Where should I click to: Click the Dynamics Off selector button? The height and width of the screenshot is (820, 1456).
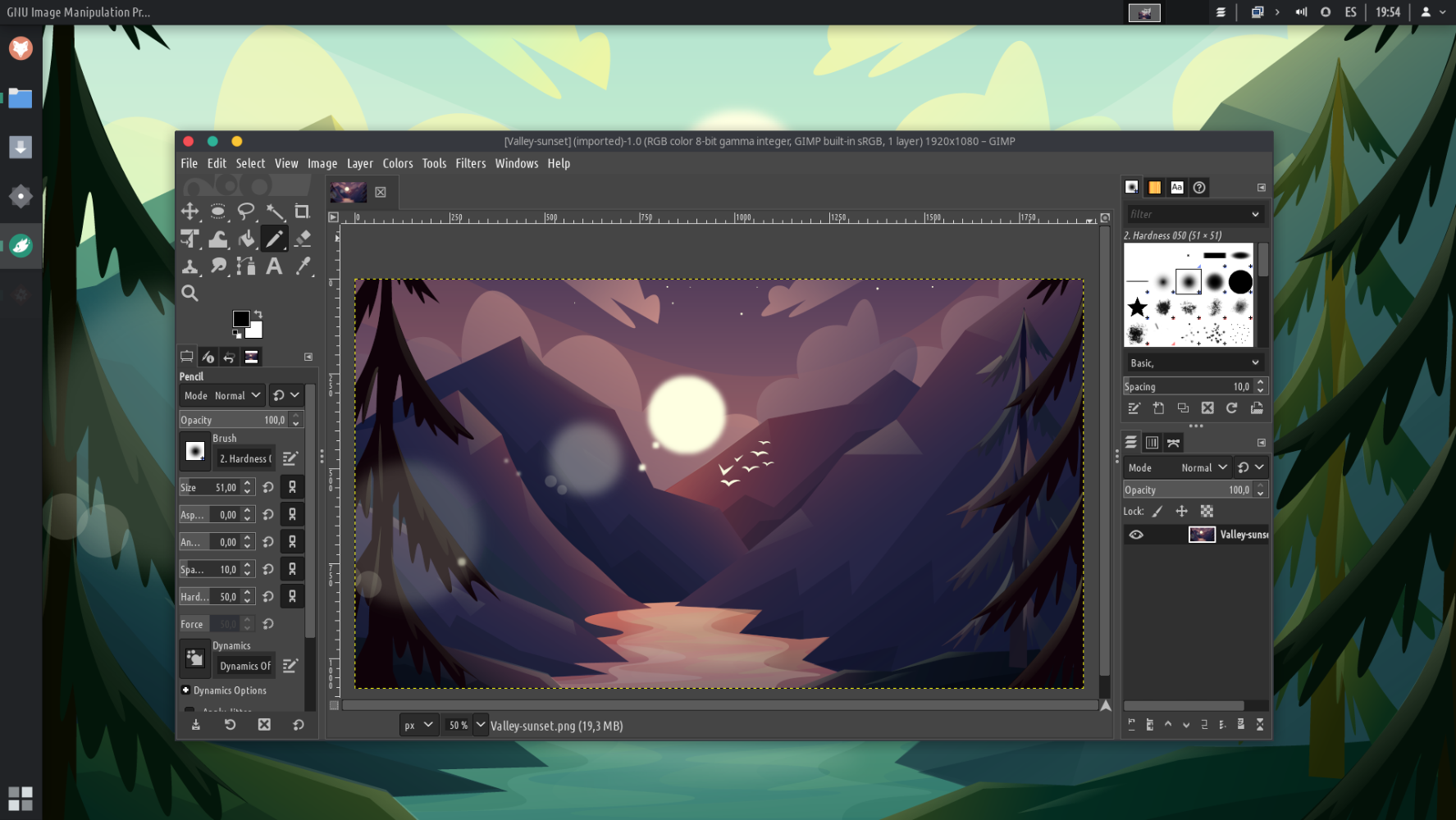tap(244, 666)
